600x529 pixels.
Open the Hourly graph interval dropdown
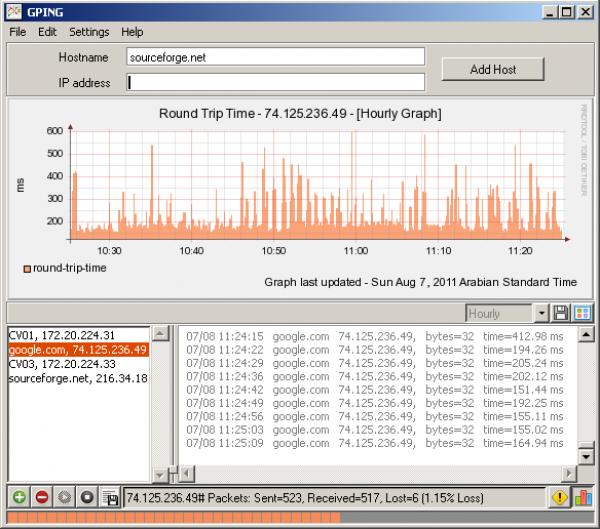(x=541, y=314)
